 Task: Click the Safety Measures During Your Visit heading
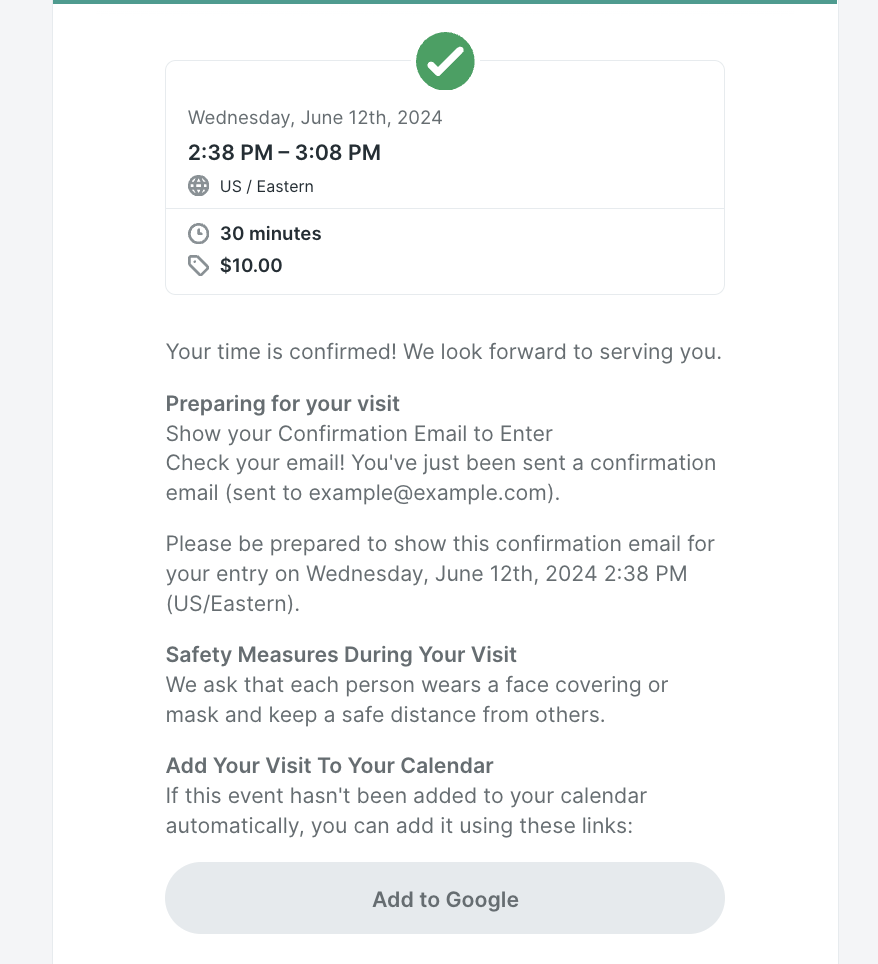(x=341, y=655)
